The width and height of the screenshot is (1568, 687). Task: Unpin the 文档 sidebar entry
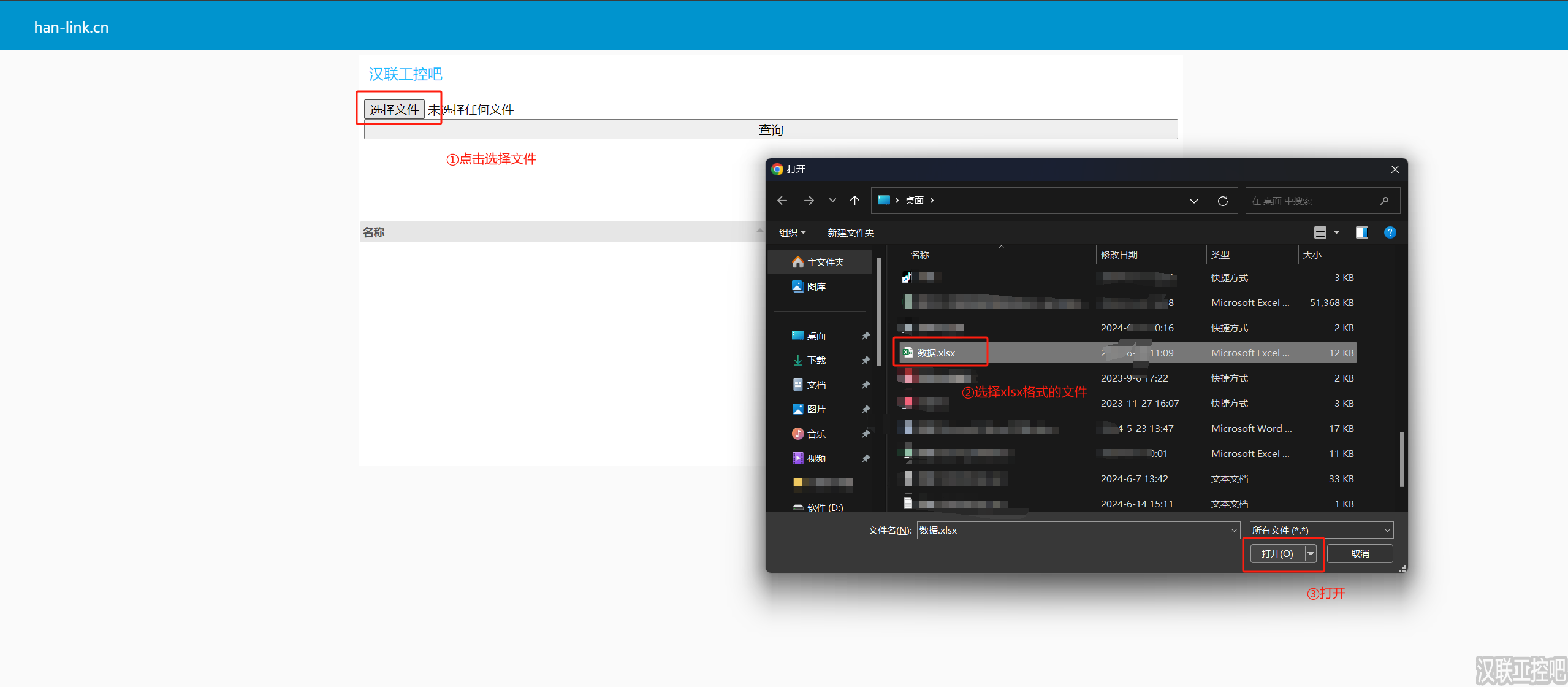866,384
